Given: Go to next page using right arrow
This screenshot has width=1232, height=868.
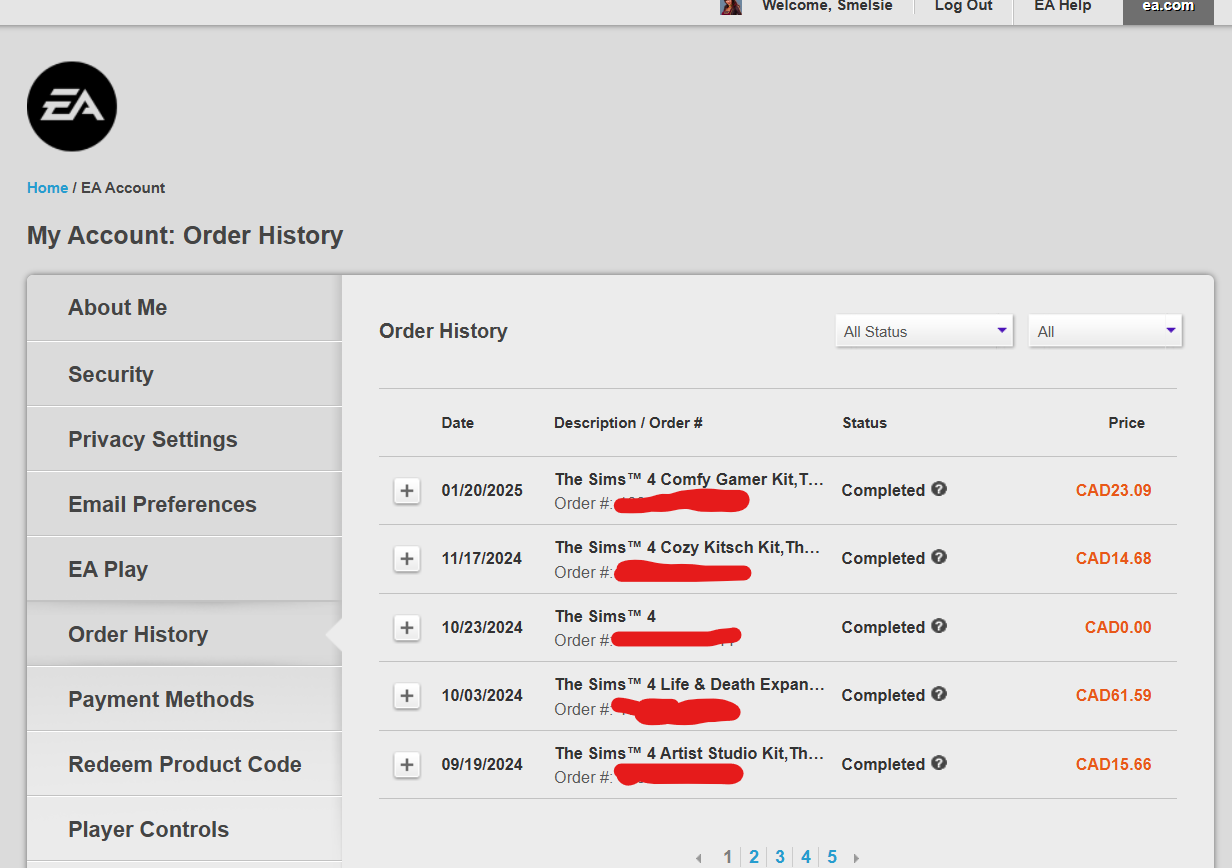Looking at the screenshot, I should click(856, 858).
